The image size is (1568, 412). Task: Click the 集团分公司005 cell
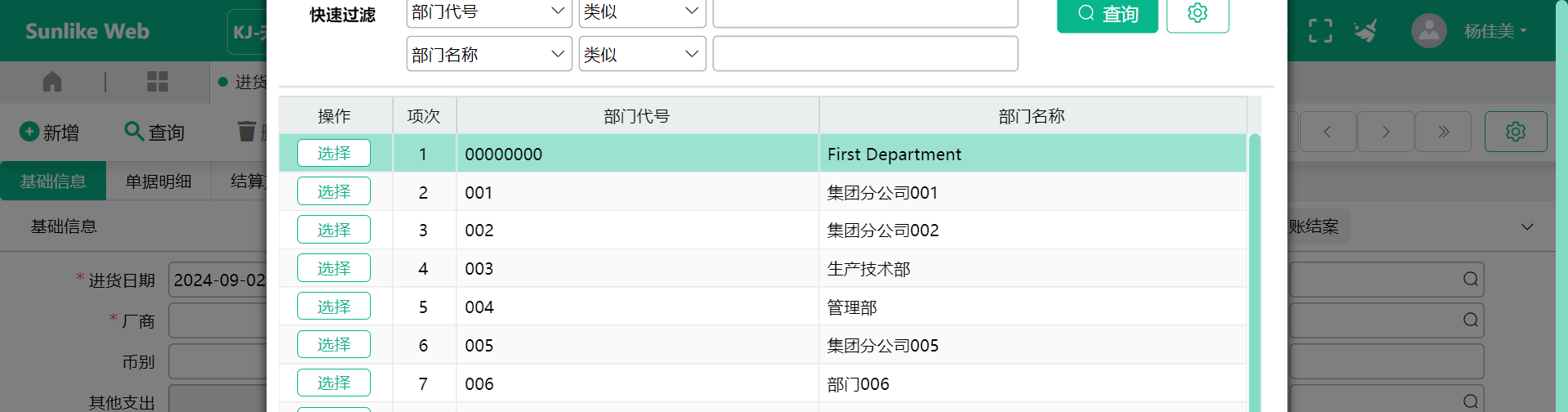tap(1032, 345)
